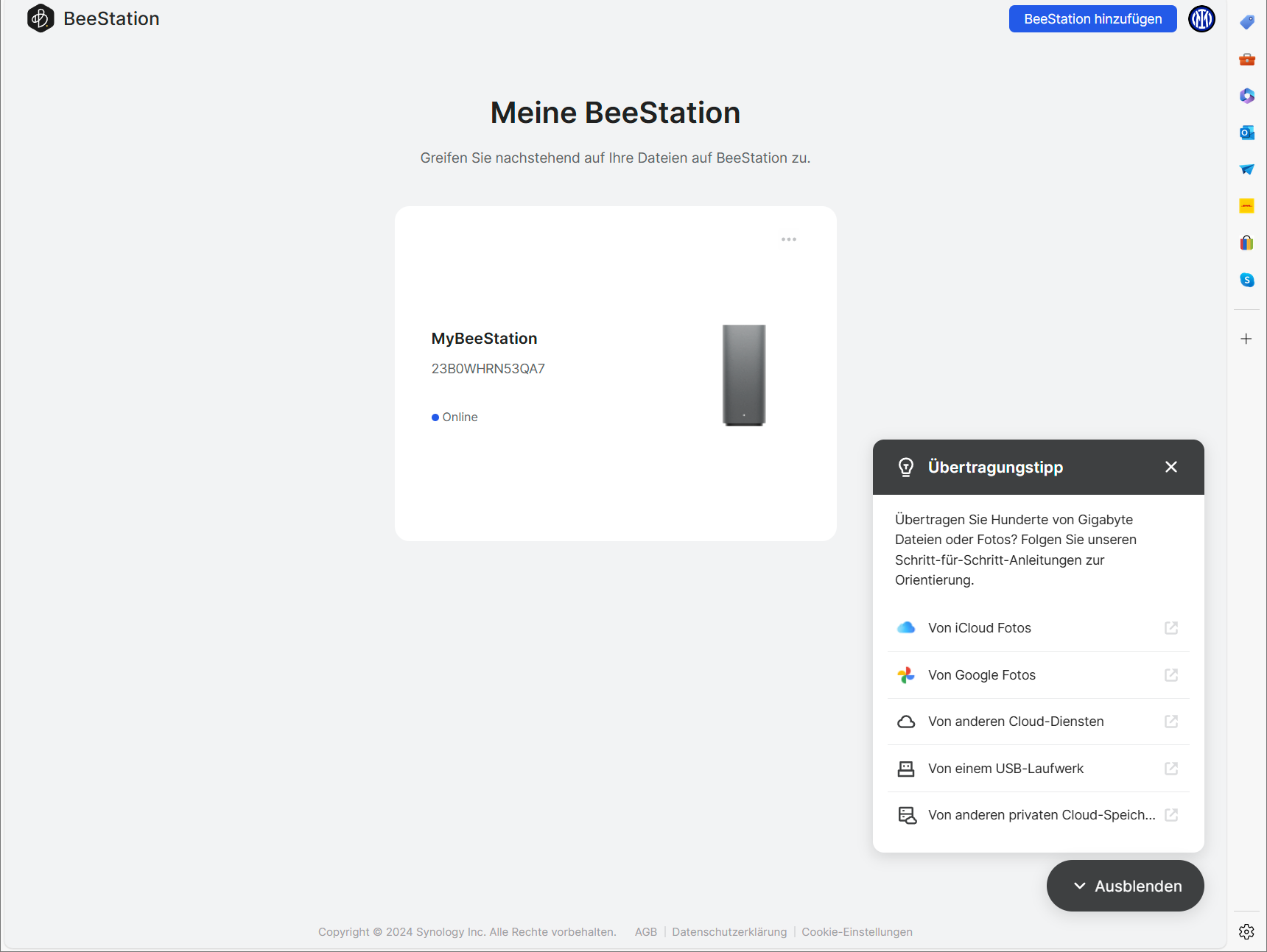Open the colorful shopping bag sidebar icon
Image resolution: width=1267 pixels, height=952 pixels.
pyautogui.click(x=1246, y=243)
